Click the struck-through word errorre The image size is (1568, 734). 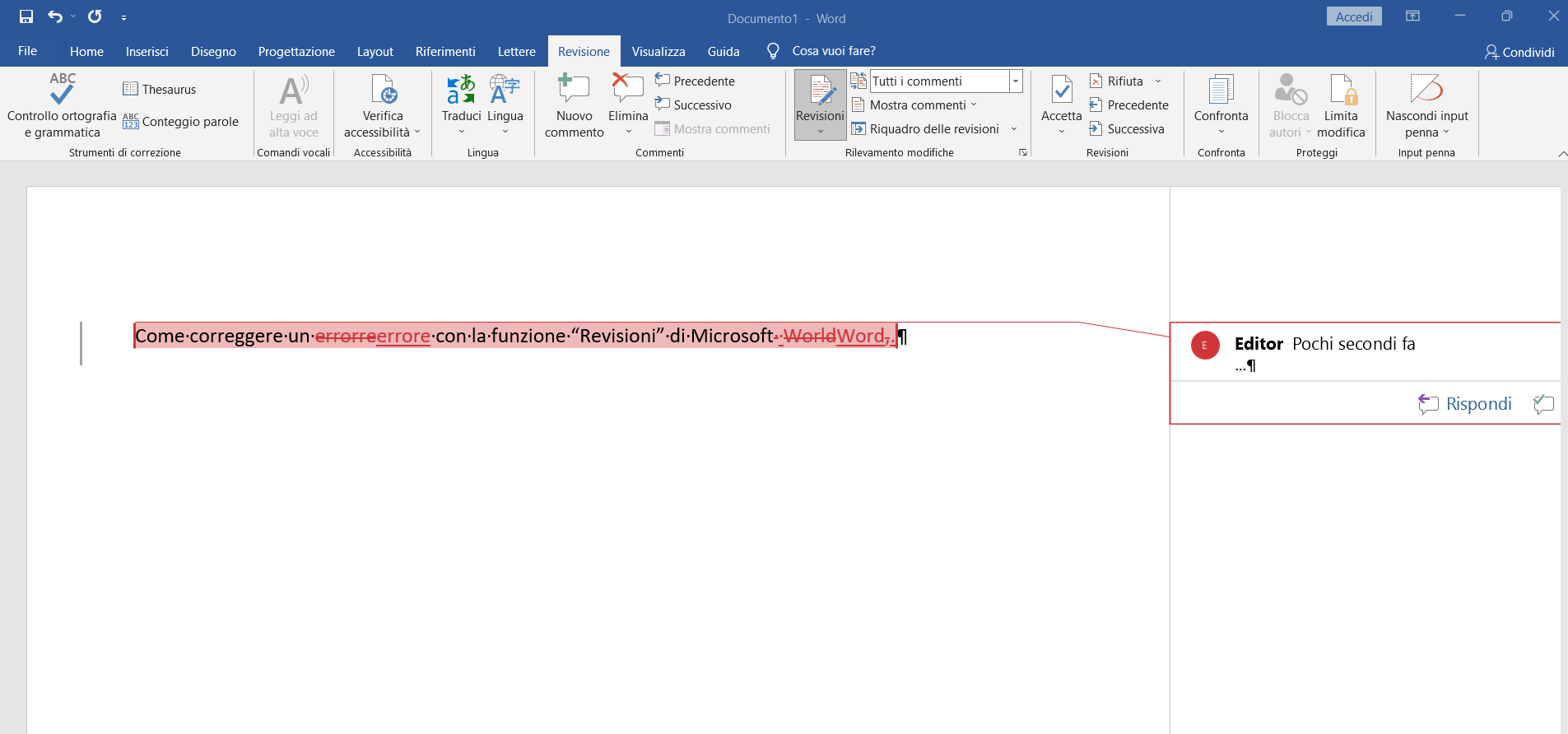point(346,336)
